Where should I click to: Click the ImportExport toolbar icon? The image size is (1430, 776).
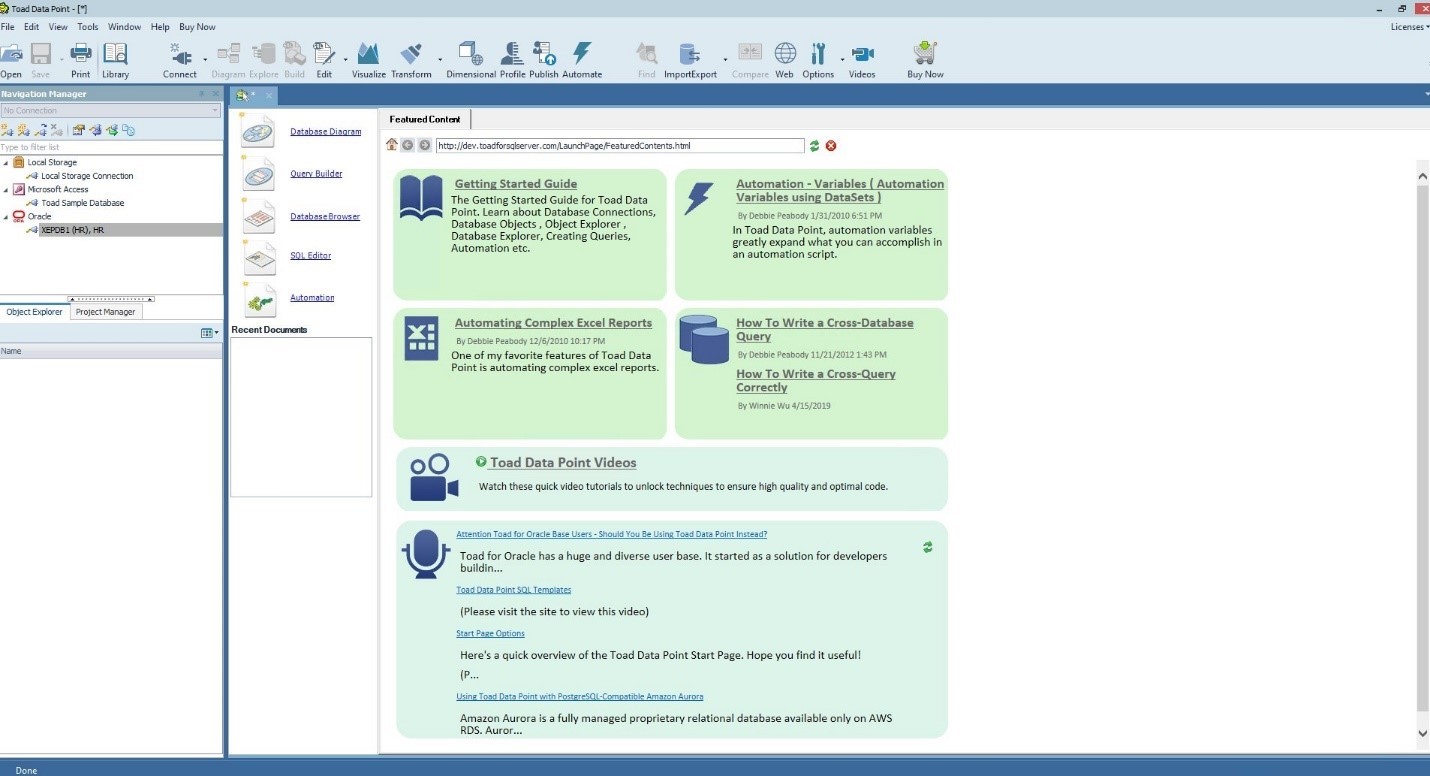point(689,53)
